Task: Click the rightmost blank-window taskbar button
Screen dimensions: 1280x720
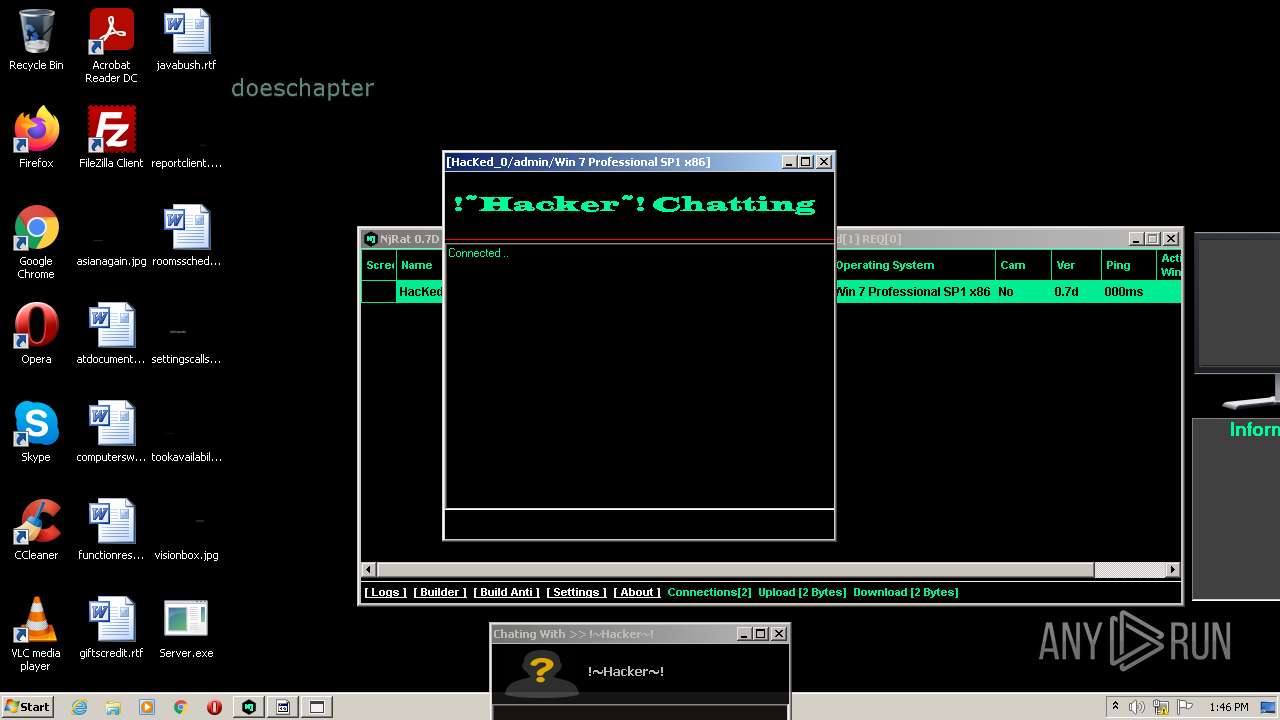Action: coord(317,707)
